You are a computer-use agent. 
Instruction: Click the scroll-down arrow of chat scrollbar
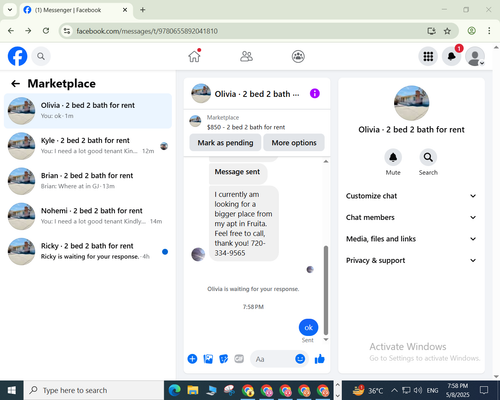click(x=326, y=339)
